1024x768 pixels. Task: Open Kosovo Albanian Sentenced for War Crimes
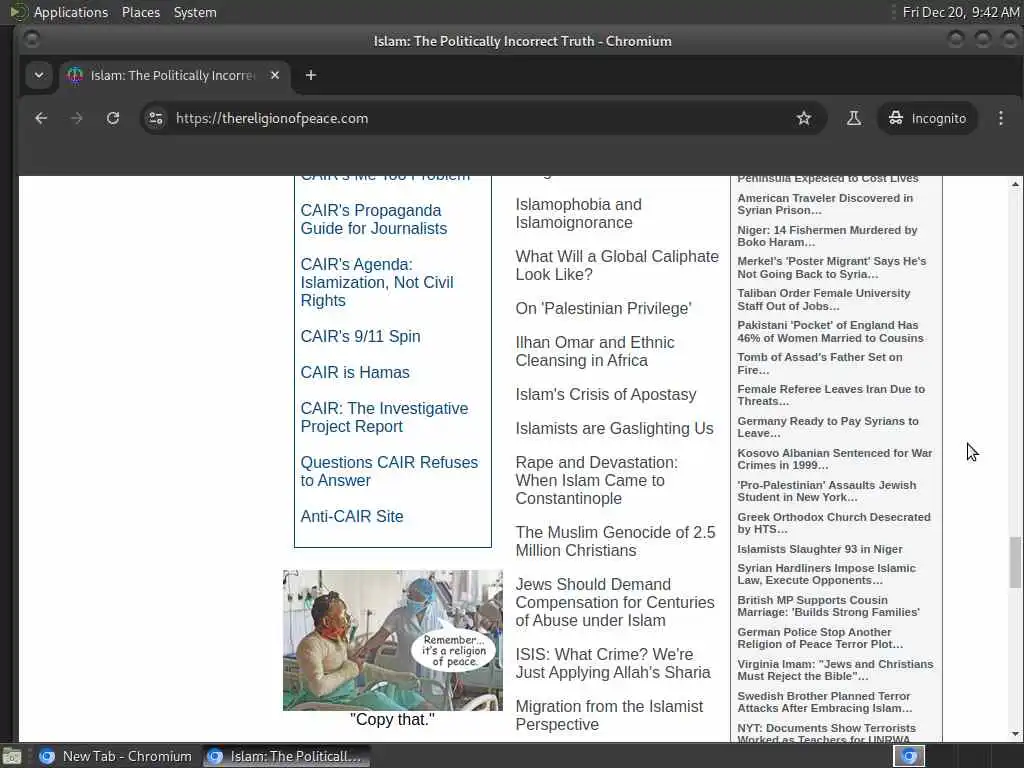pyautogui.click(x=835, y=459)
